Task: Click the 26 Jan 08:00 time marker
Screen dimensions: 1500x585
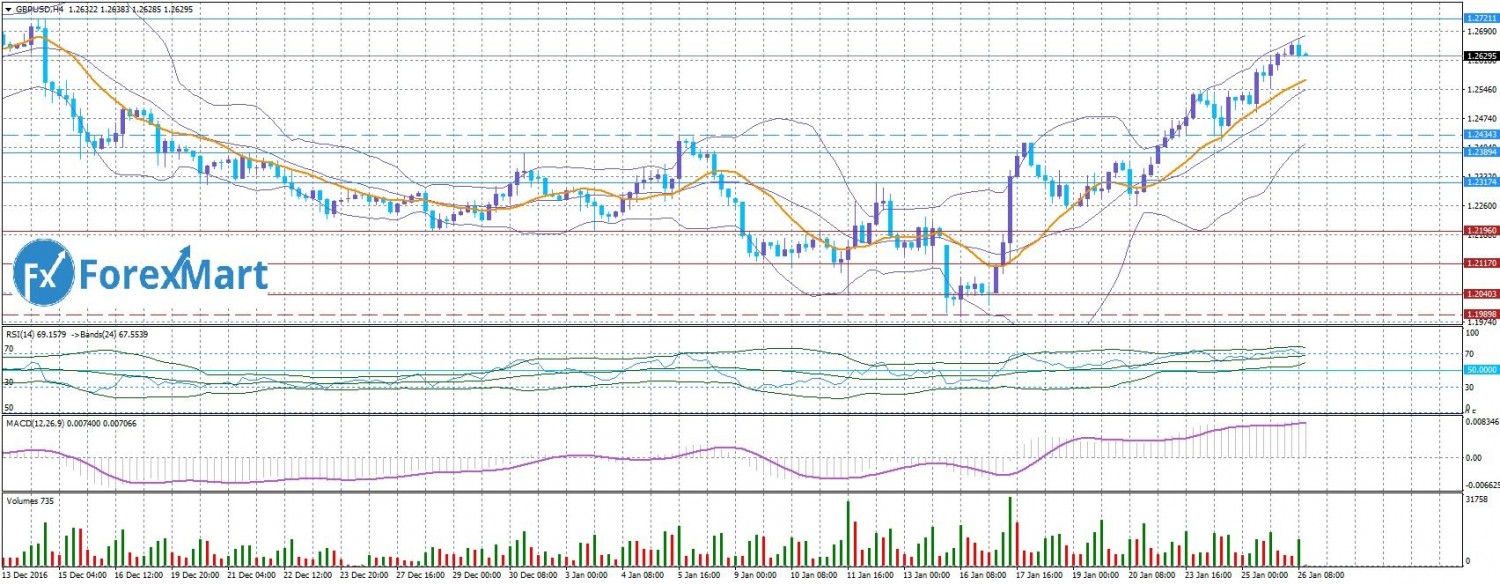Action: point(1322,576)
